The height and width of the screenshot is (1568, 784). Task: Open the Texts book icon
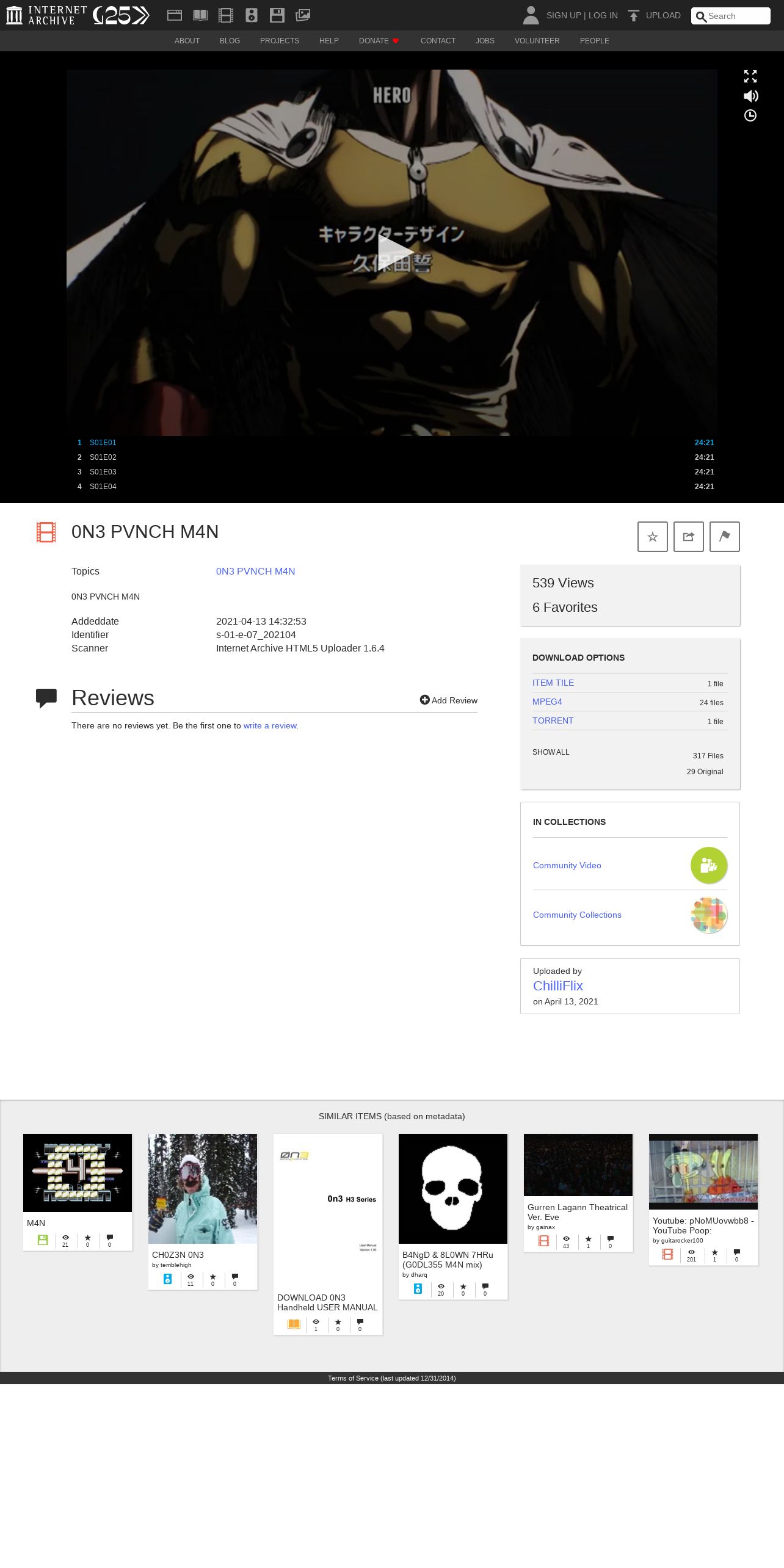click(x=200, y=15)
